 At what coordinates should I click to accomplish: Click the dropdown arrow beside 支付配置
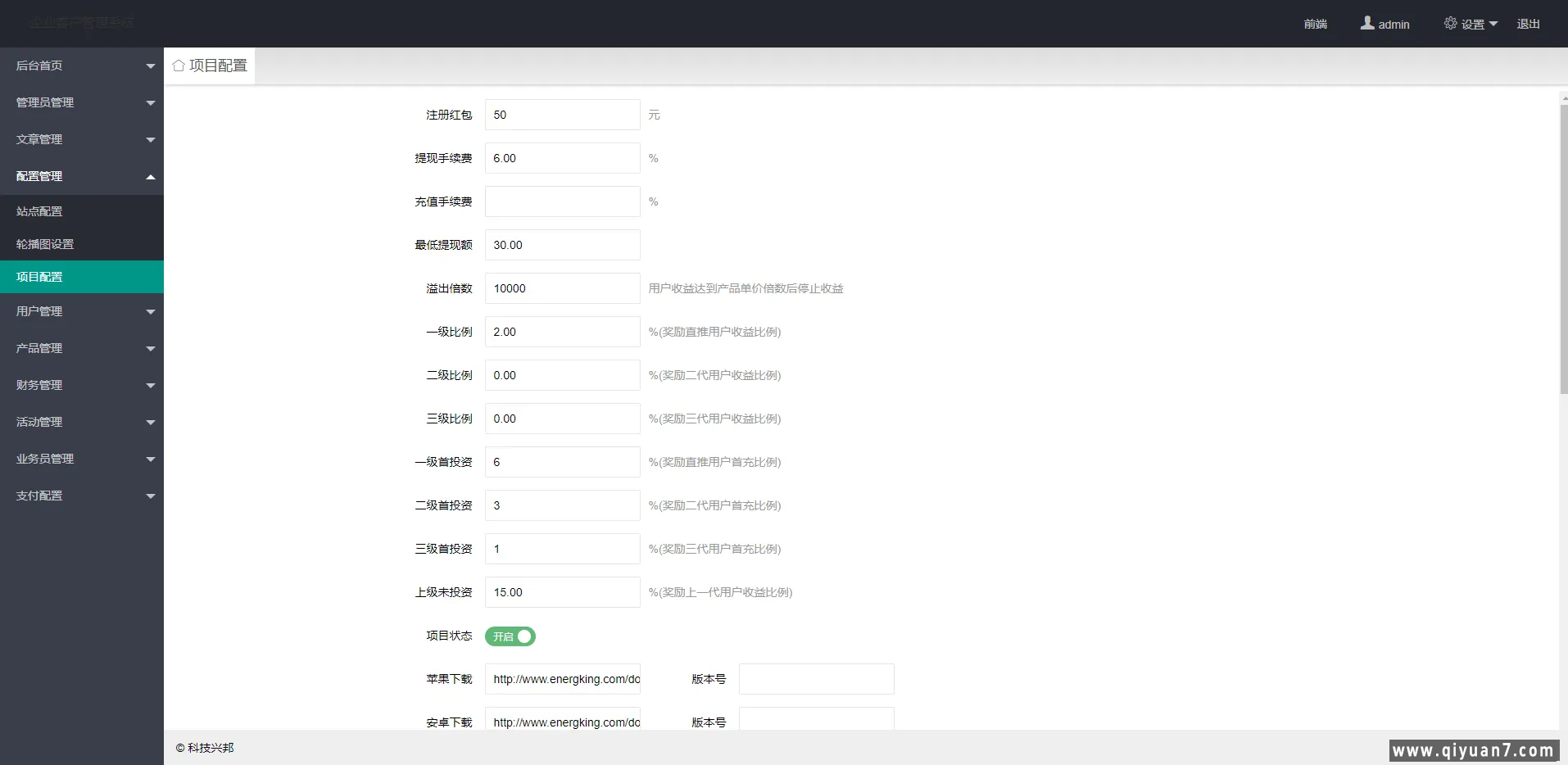150,496
